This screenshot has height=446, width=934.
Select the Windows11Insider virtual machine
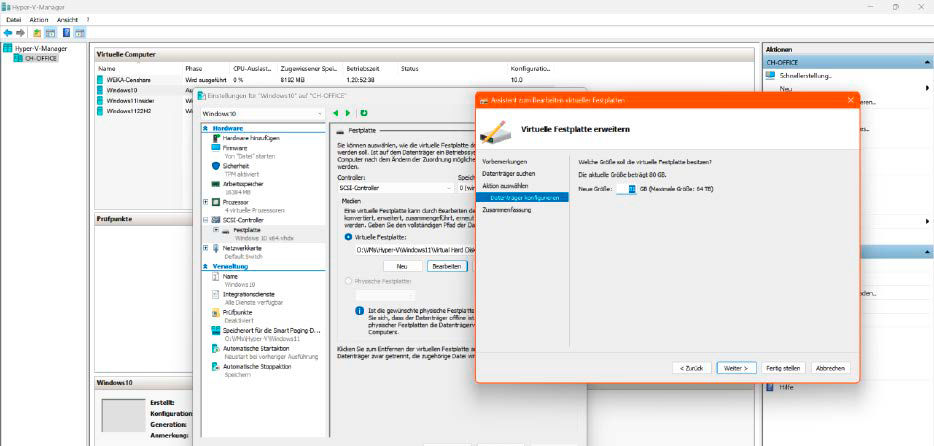[130, 101]
